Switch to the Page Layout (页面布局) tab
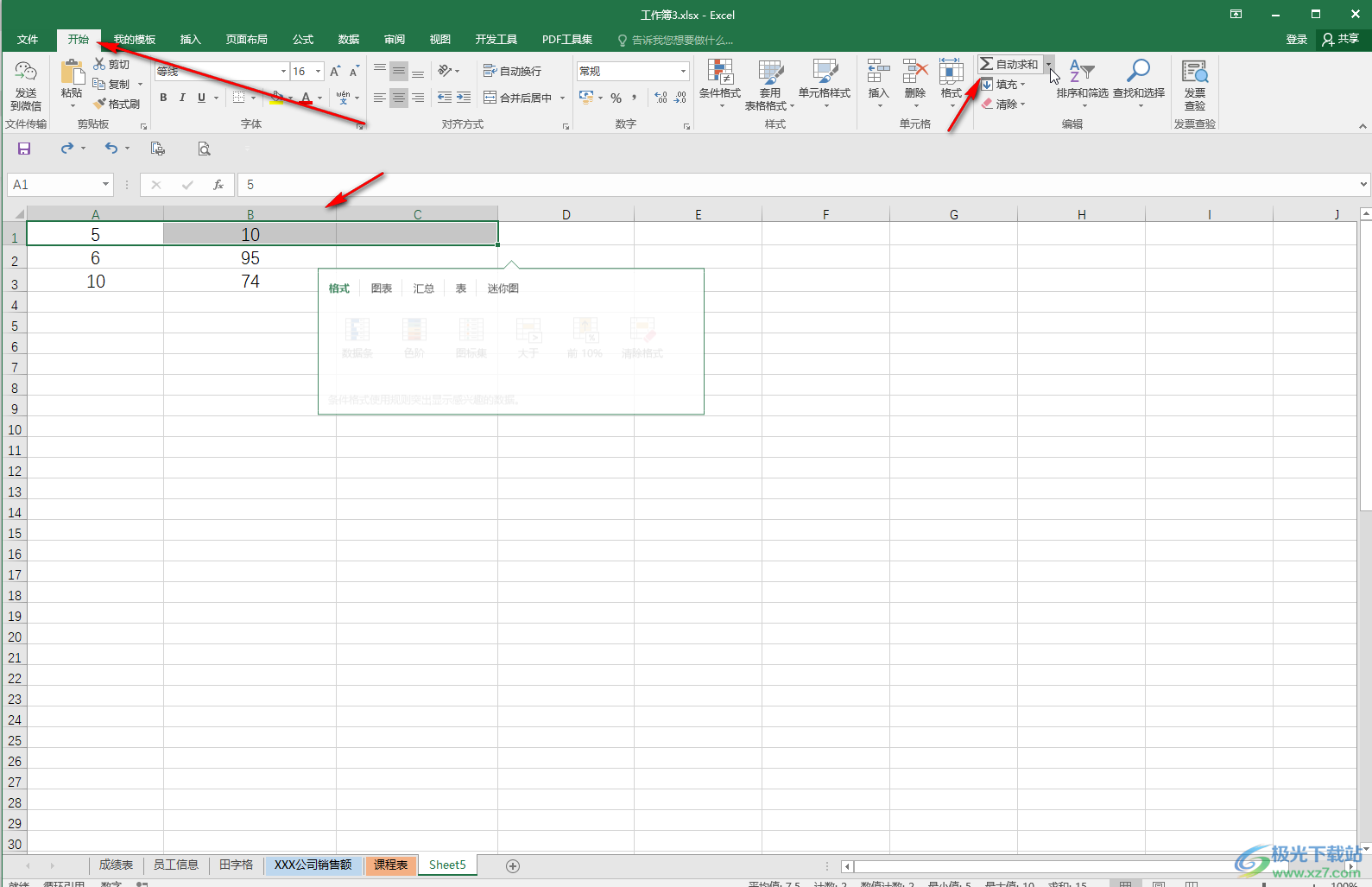 coord(247,40)
